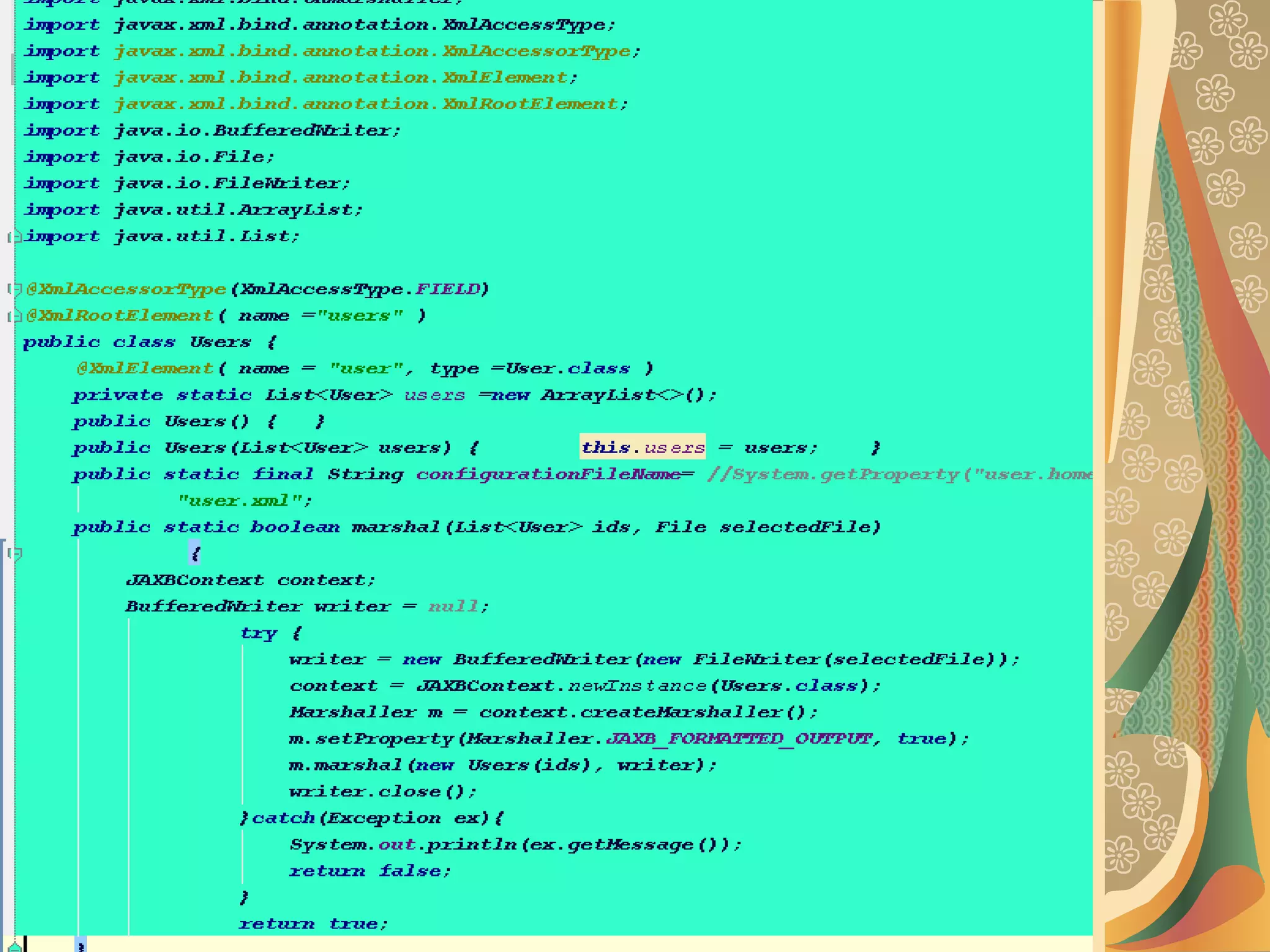Click the JAXB_FORMATTED_OUTPUT constant
The image size is (1270, 952).
click(739, 739)
